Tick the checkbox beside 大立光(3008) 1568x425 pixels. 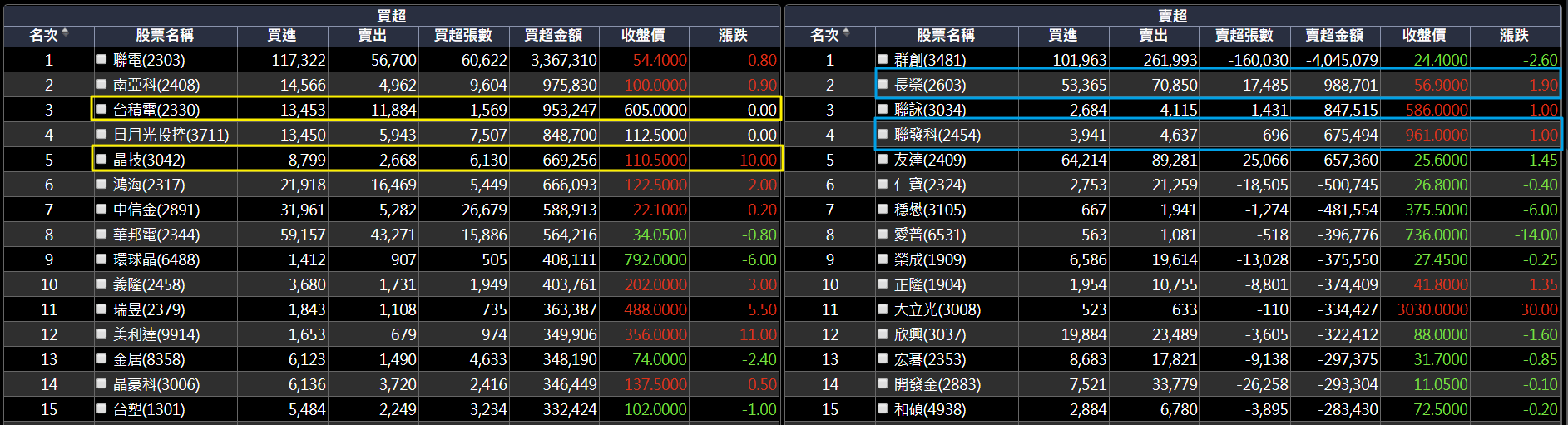(x=883, y=309)
